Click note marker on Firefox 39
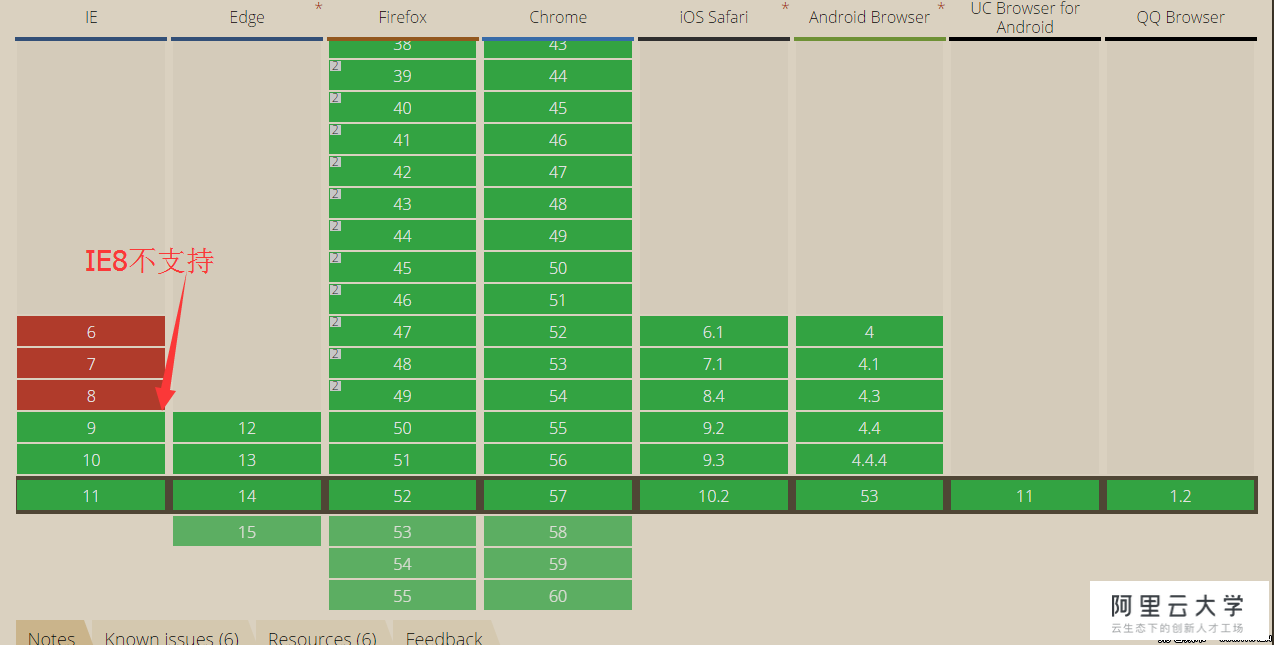 (335, 66)
